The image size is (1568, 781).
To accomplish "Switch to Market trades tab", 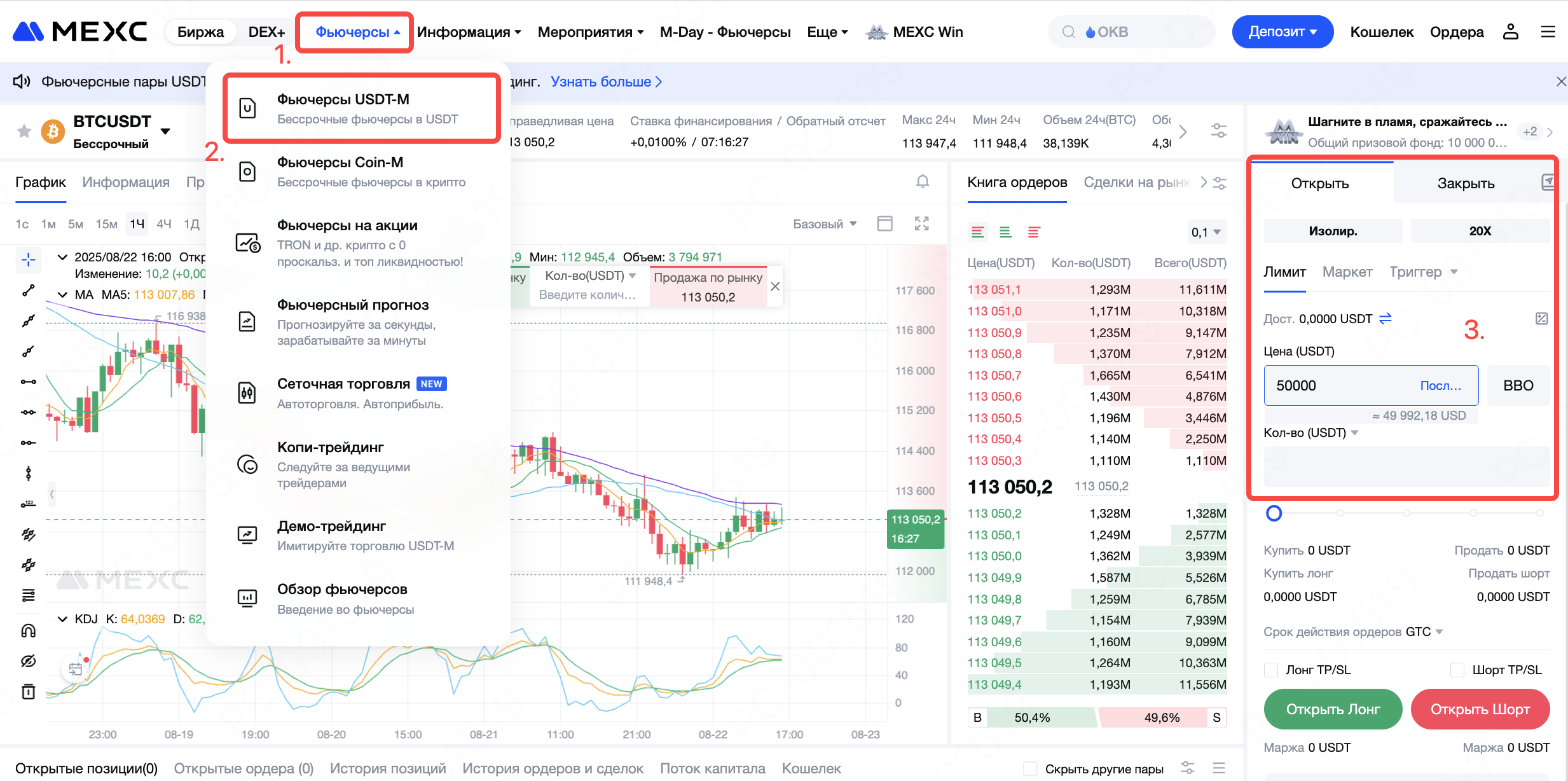I will tap(1136, 183).
